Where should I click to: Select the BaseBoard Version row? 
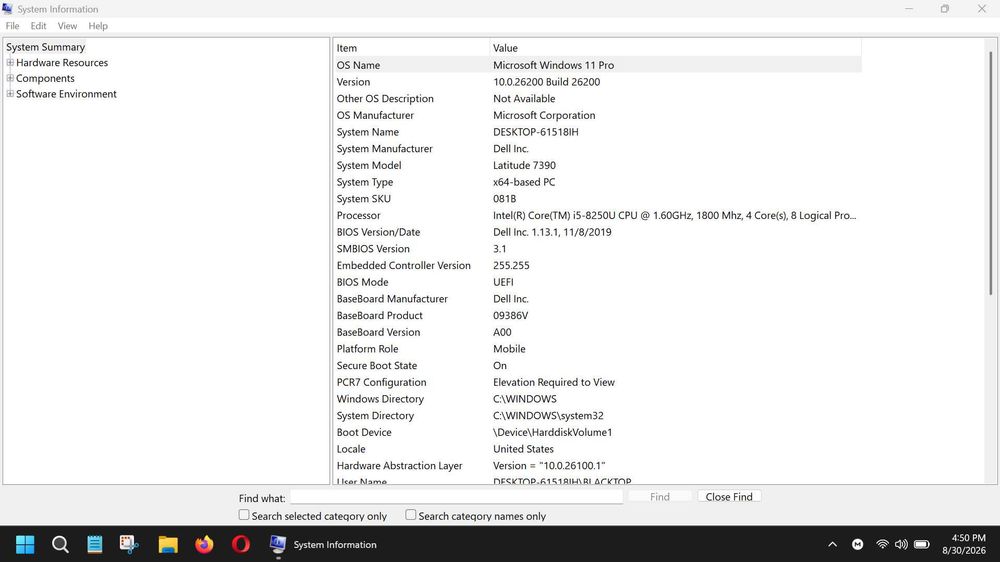point(598,332)
